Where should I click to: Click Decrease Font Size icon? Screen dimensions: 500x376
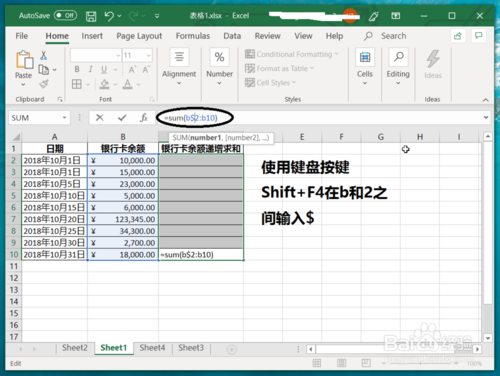(146, 69)
